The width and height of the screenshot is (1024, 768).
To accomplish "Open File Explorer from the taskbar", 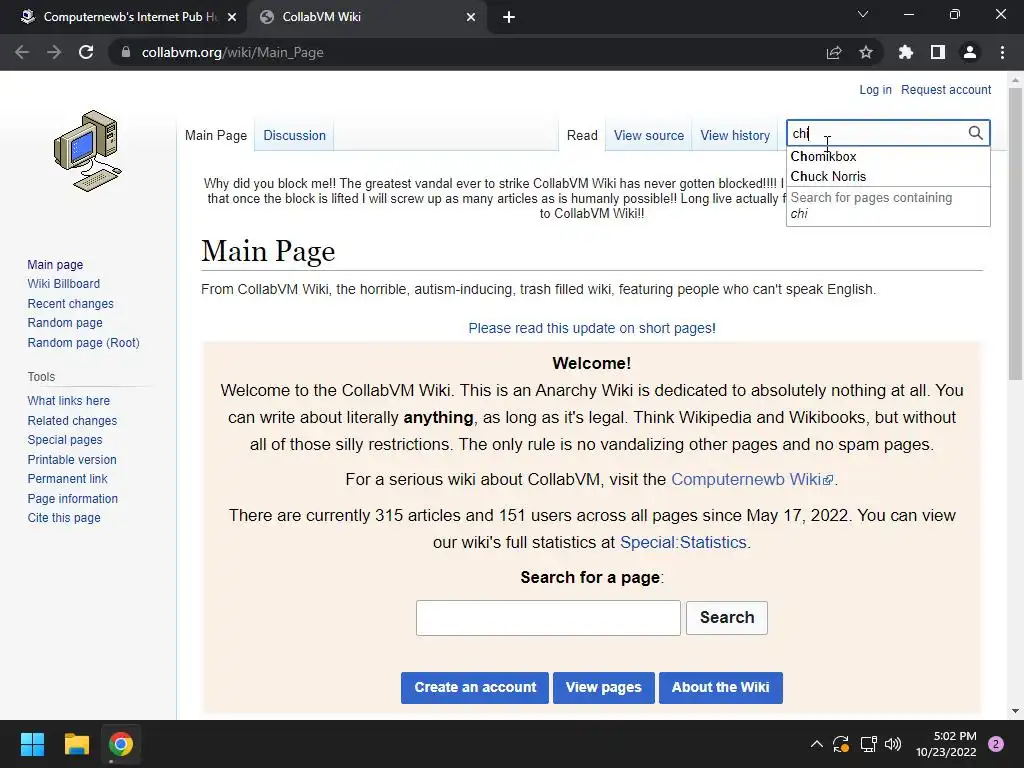I will point(76,744).
